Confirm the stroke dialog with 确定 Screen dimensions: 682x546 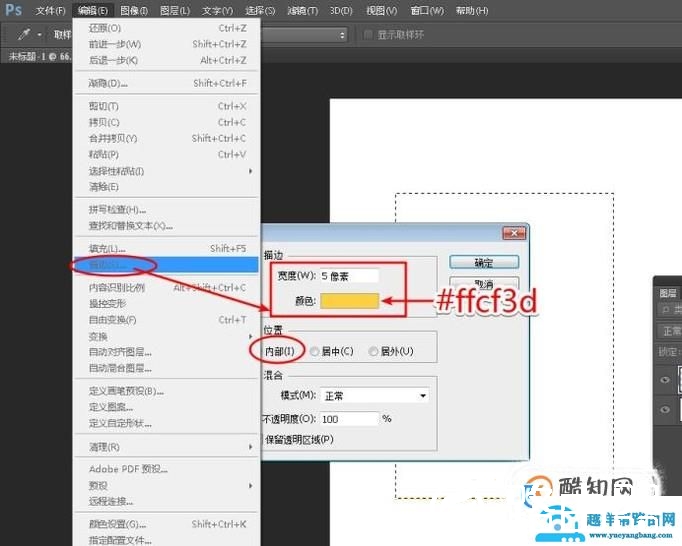[x=484, y=262]
